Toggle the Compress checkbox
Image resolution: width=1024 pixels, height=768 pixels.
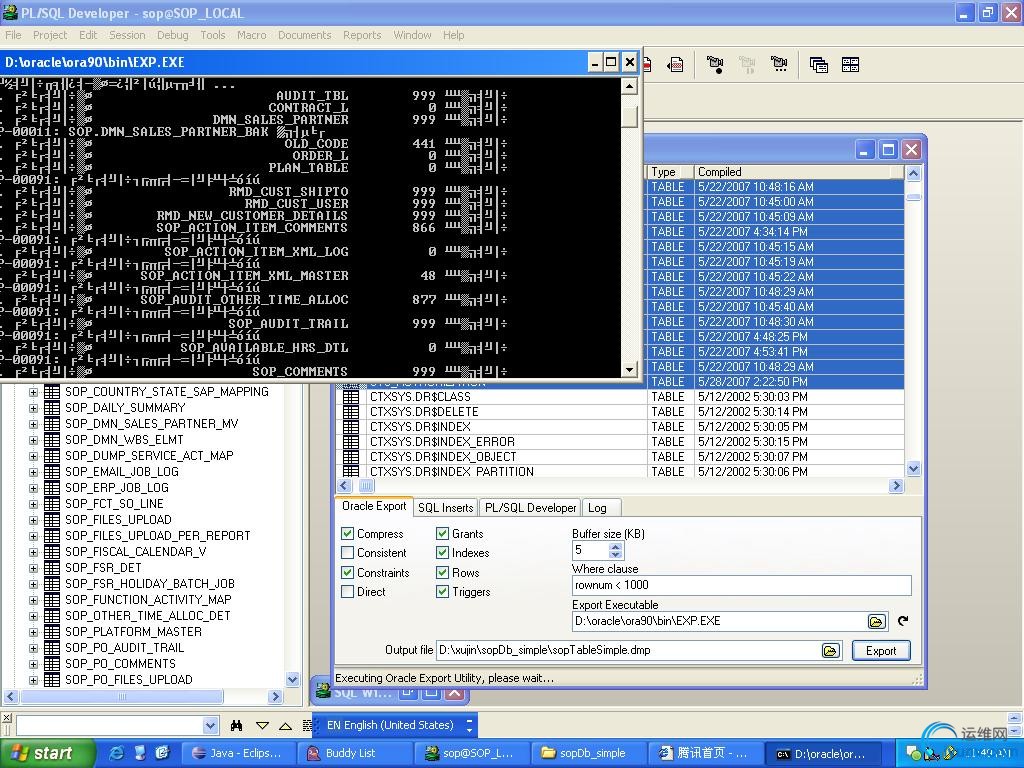coord(347,534)
